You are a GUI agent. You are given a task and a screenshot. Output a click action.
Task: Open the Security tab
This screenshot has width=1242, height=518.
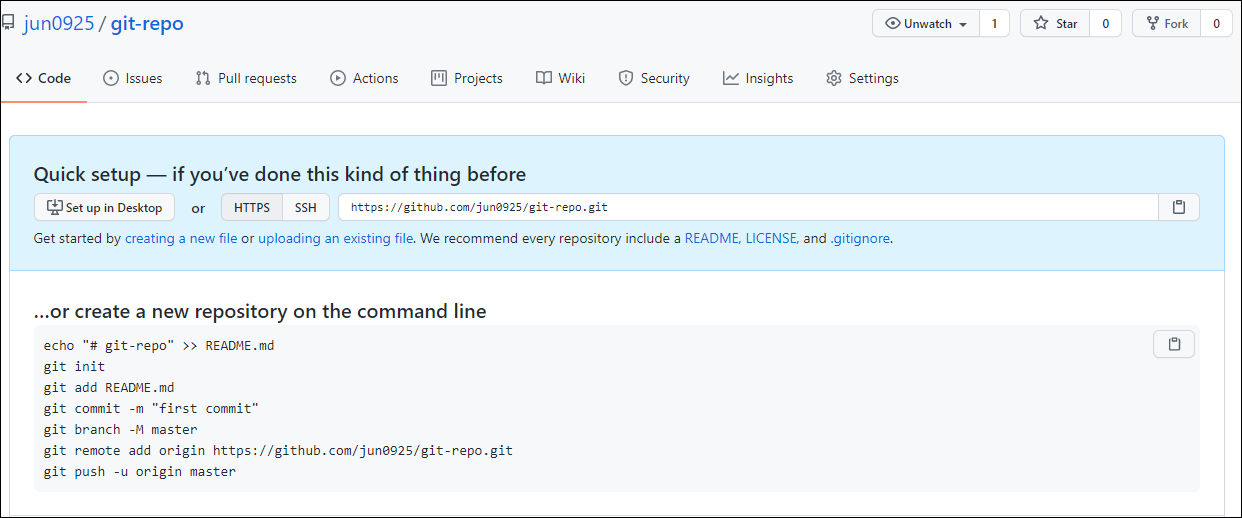(654, 78)
